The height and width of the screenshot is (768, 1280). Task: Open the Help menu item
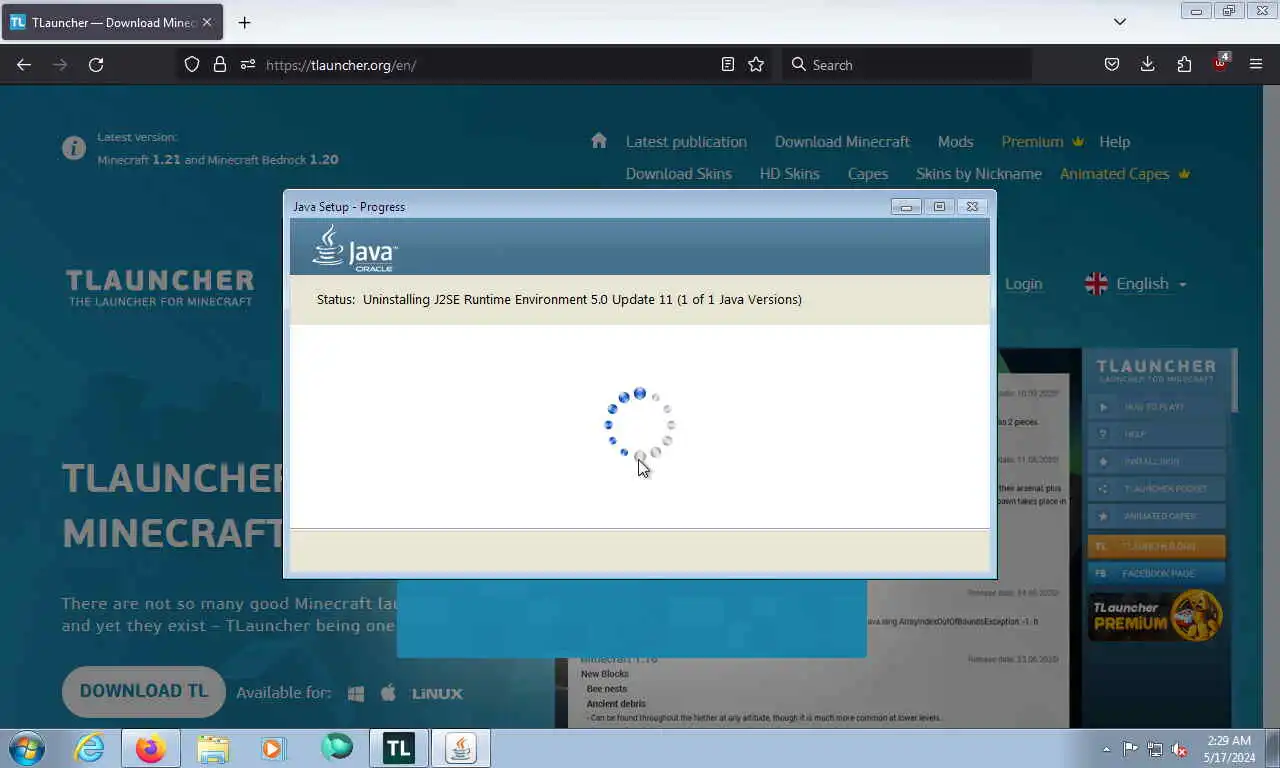click(1114, 142)
